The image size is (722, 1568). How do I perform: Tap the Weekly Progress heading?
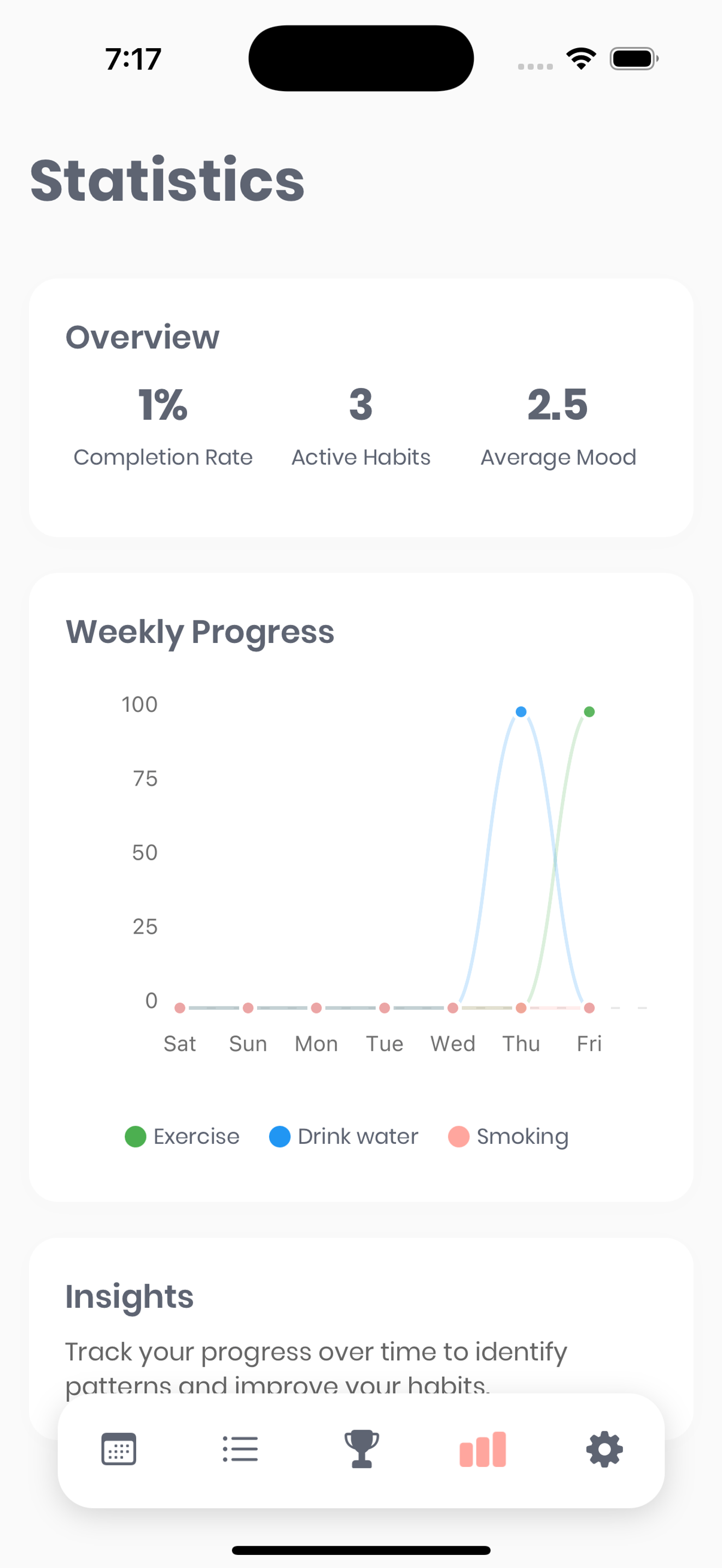(x=200, y=631)
